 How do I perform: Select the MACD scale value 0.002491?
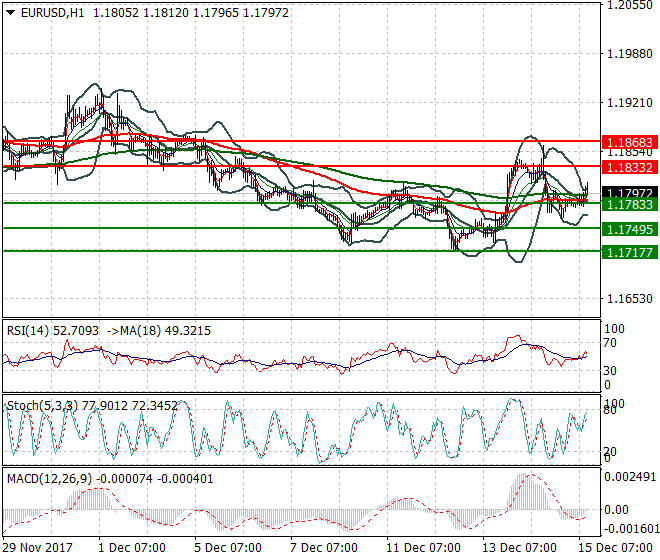630,477
